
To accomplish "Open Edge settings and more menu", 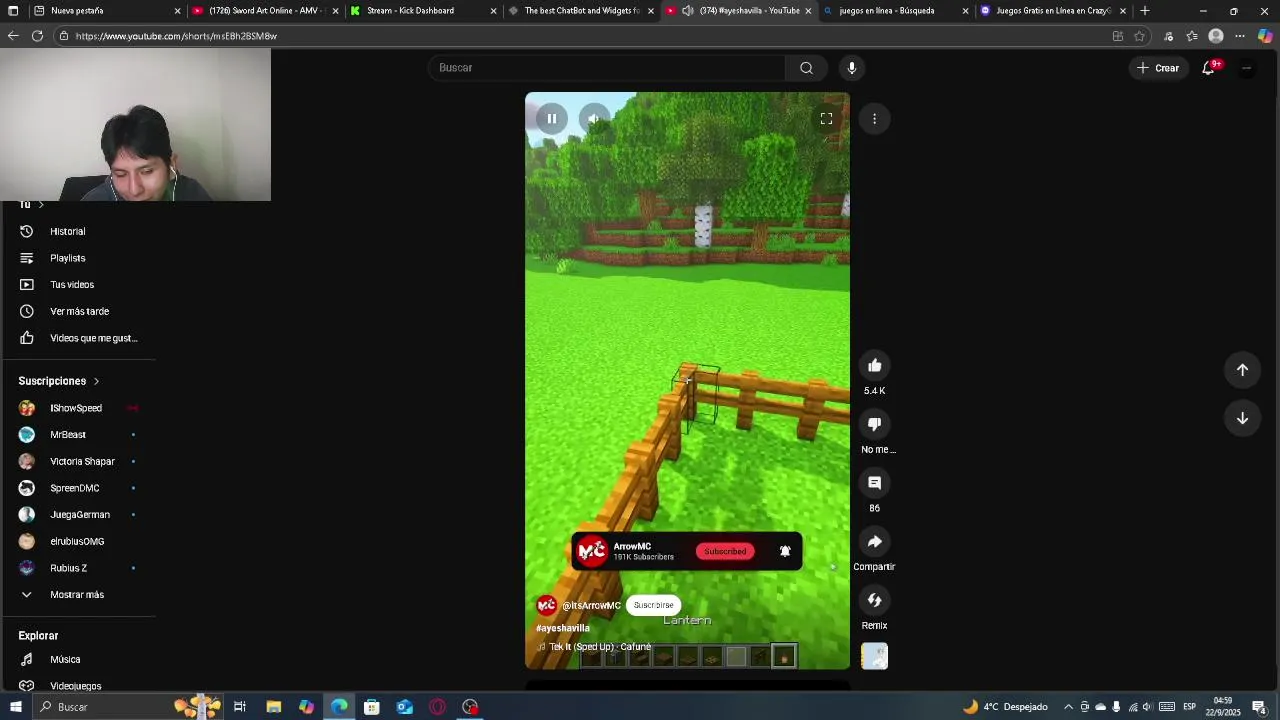I will (1240, 36).
